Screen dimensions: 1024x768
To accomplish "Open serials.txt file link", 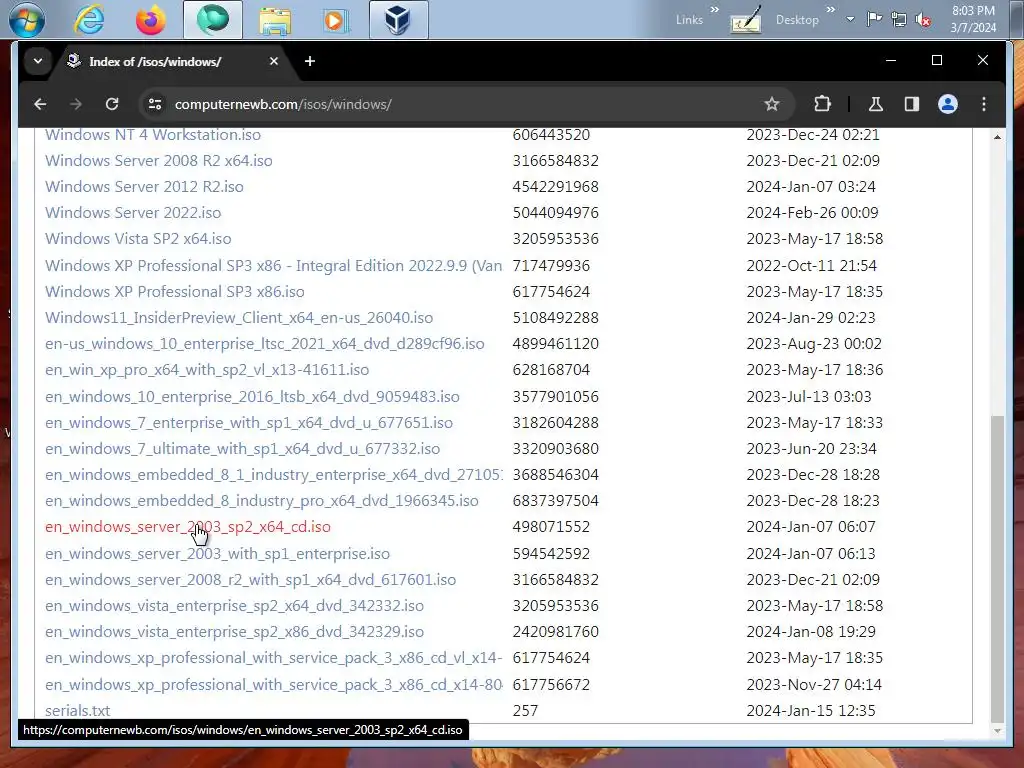I will (x=78, y=711).
